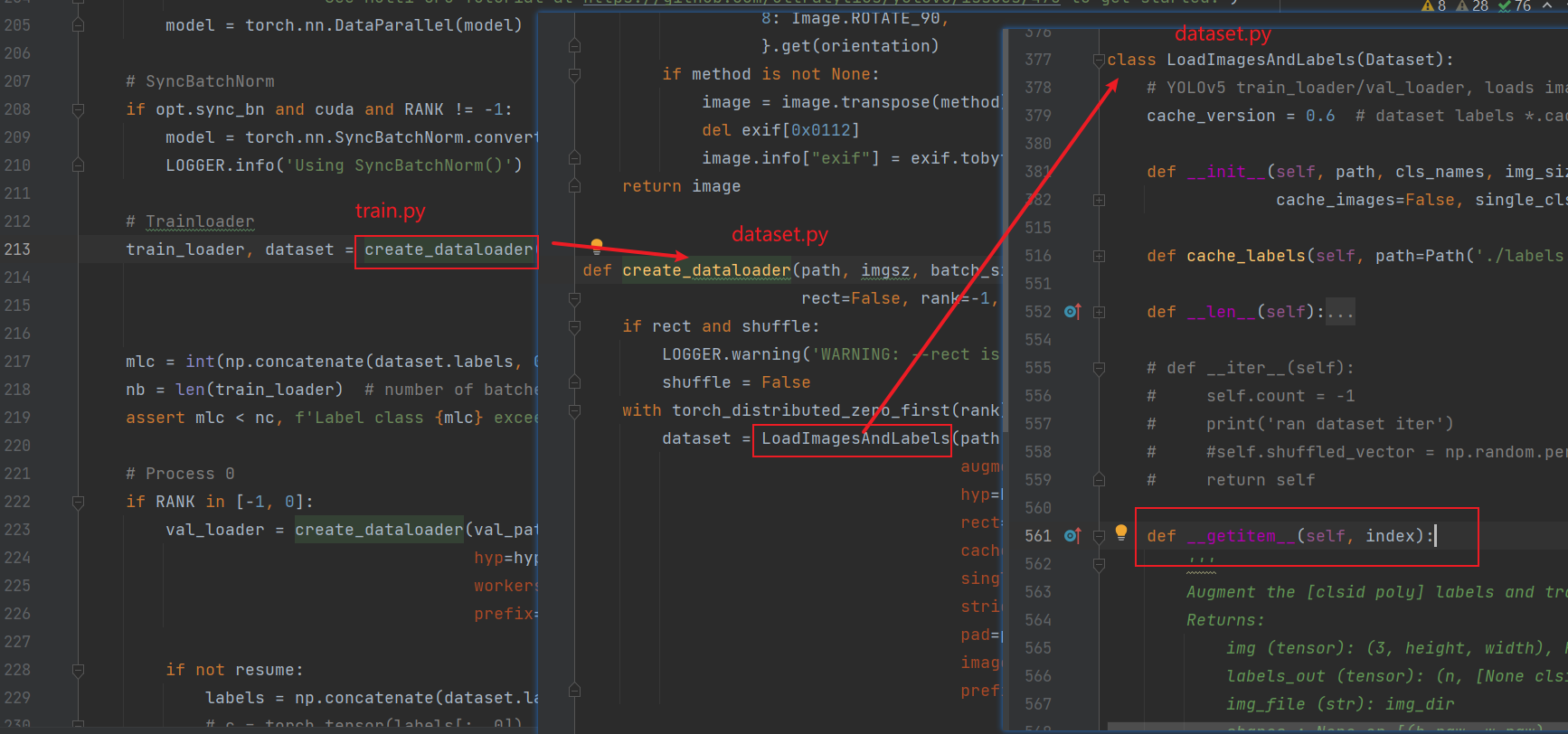Click the overrides-method gutter icon on line 561
1568x734 pixels.
pos(1072,536)
